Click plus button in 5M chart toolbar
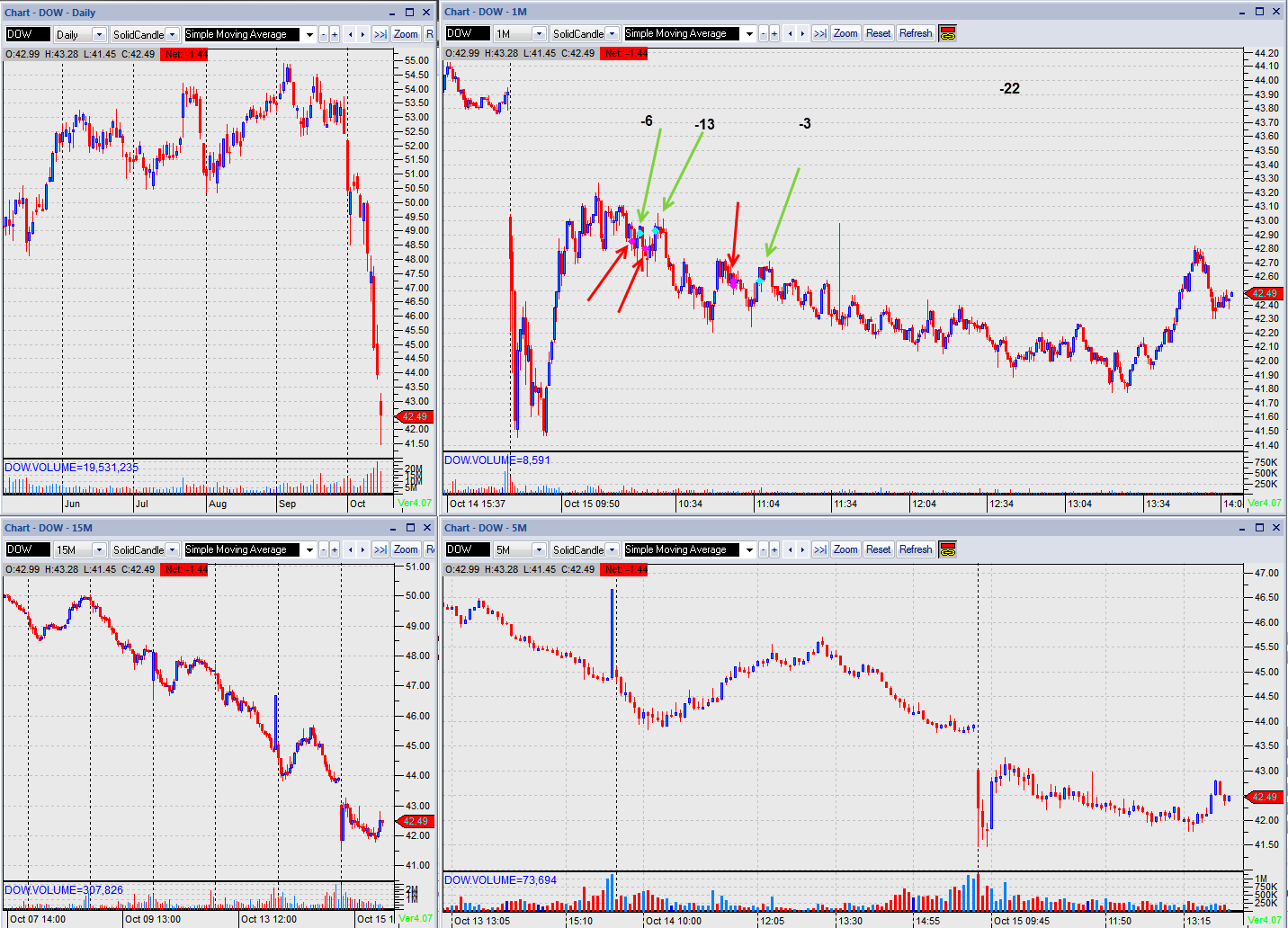 pyautogui.click(x=774, y=549)
